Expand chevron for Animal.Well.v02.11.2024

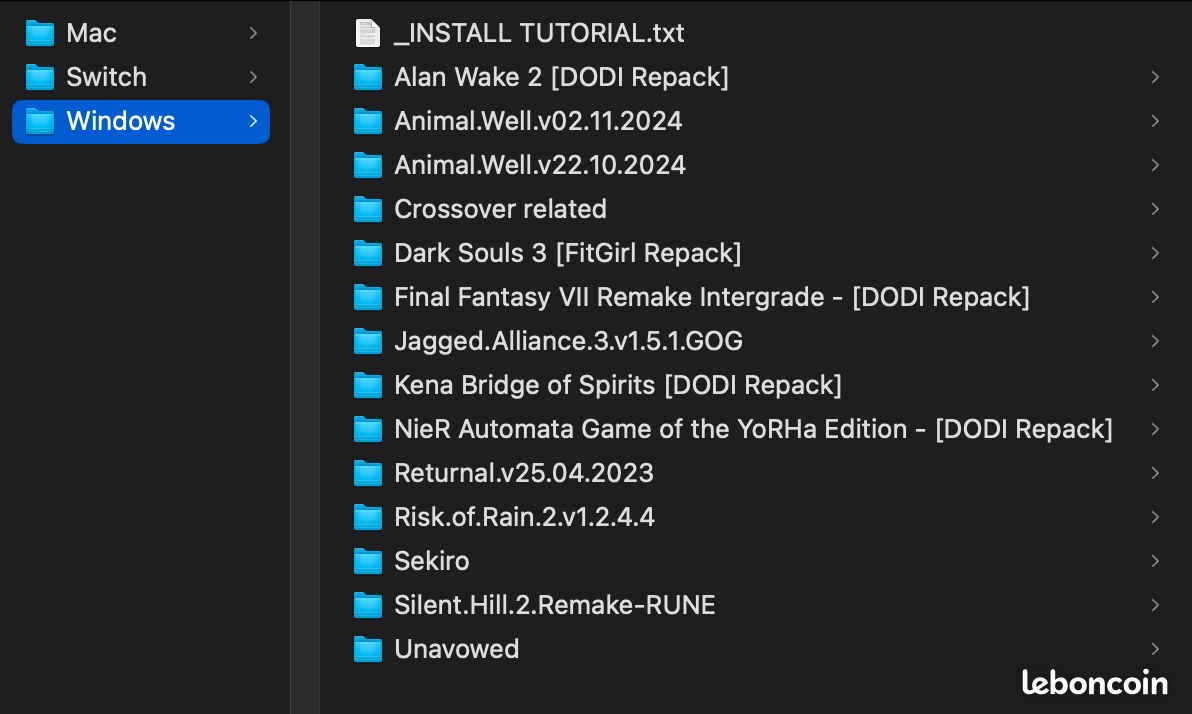point(1155,122)
